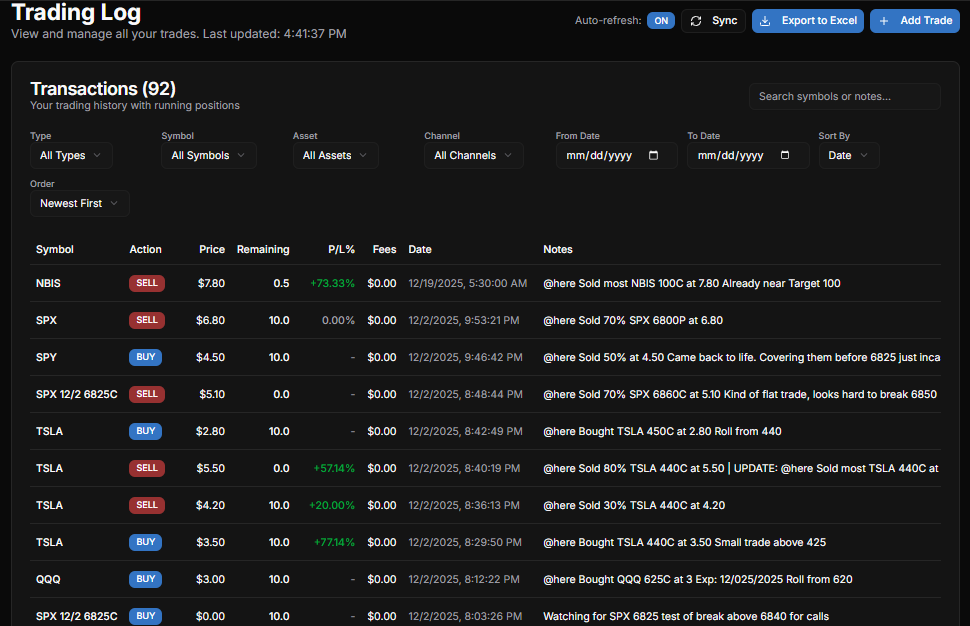Click the SELL badge on the NBIS row

[146, 283]
